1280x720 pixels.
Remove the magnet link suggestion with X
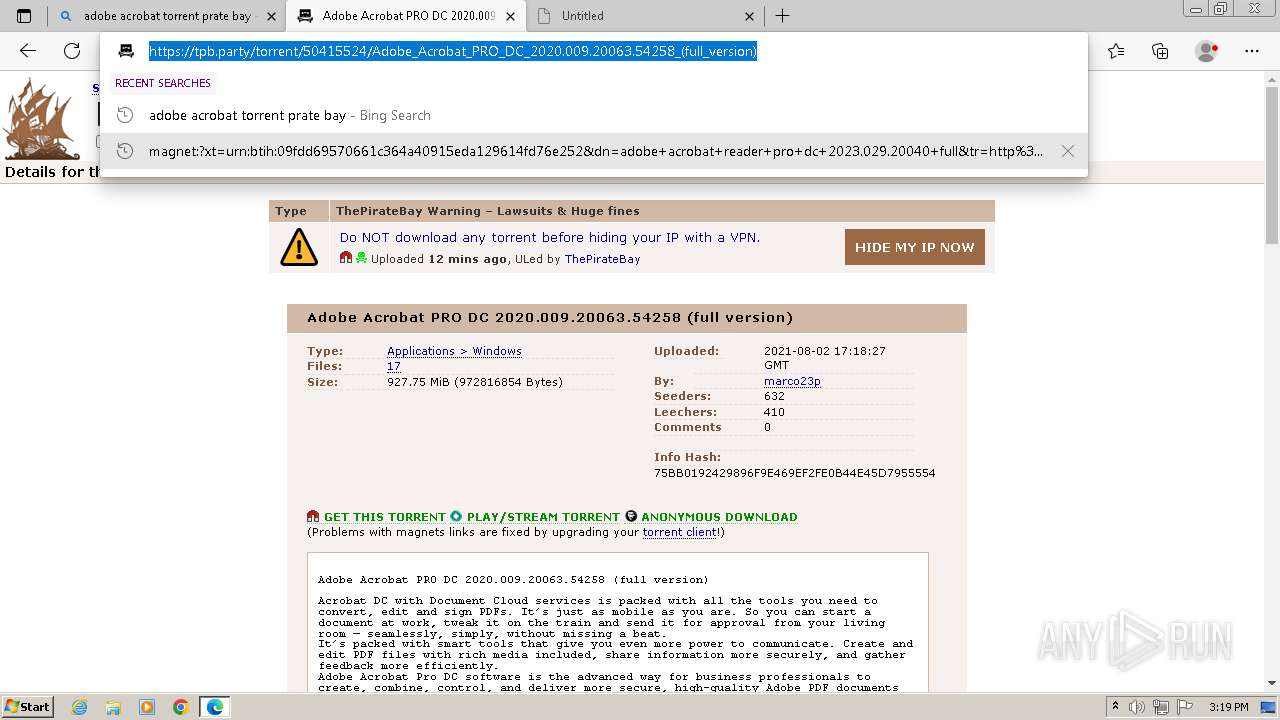[1068, 151]
